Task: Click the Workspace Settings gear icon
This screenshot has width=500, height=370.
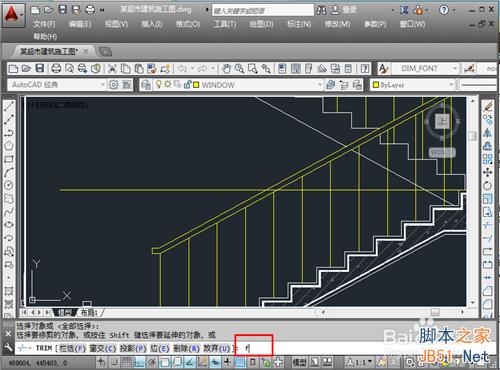Action: (x=114, y=85)
